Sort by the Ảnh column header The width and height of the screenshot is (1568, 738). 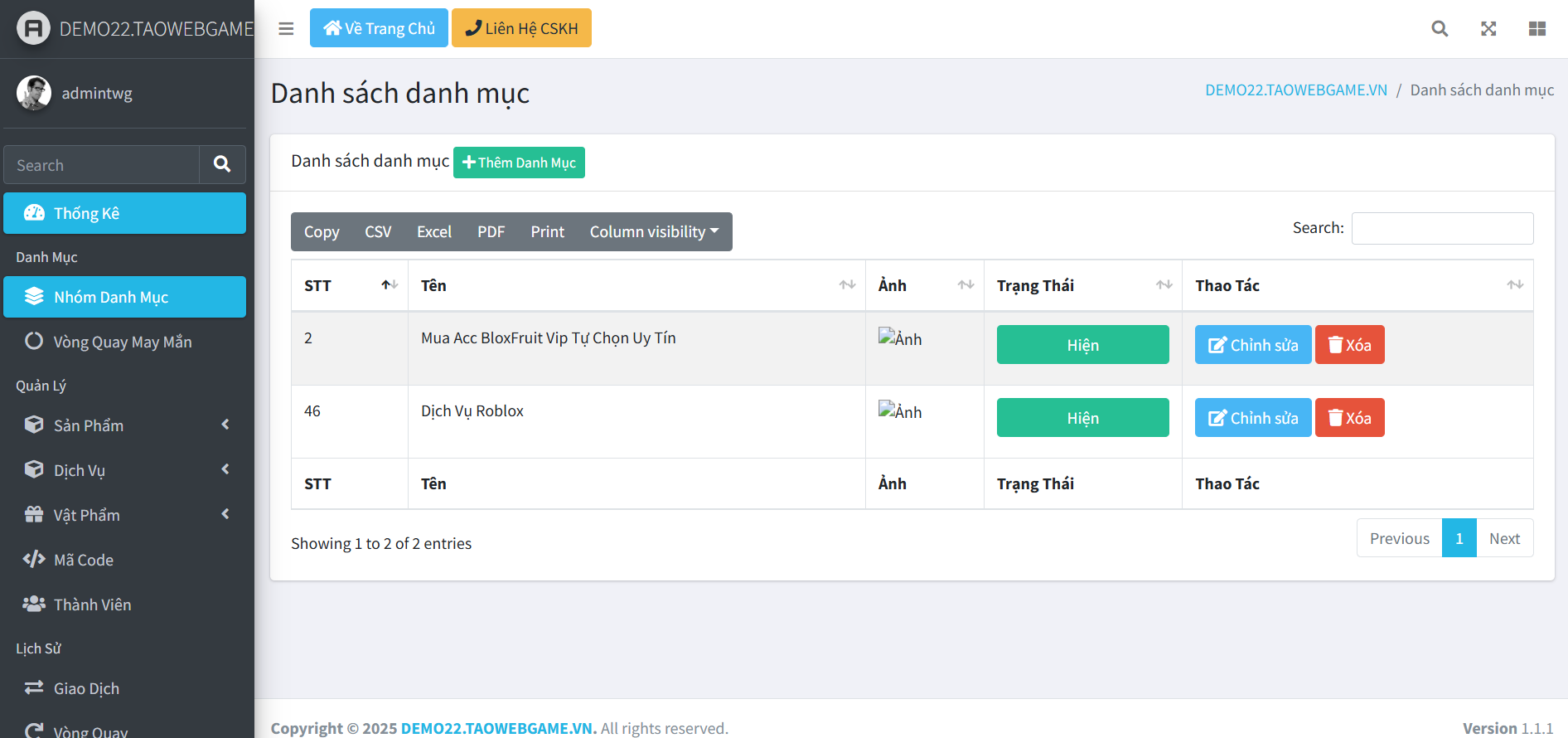(925, 285)
